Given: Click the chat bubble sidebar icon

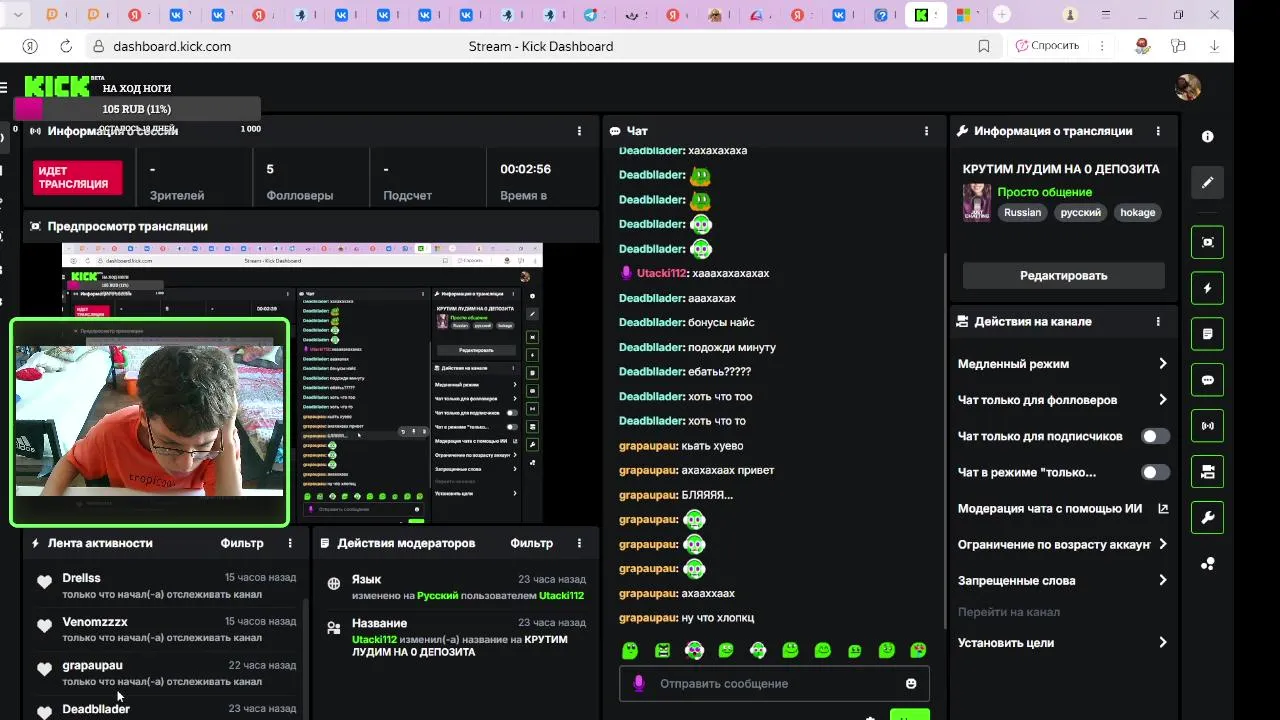Looking at the screenshot, I should click(x=1207, y=380).
